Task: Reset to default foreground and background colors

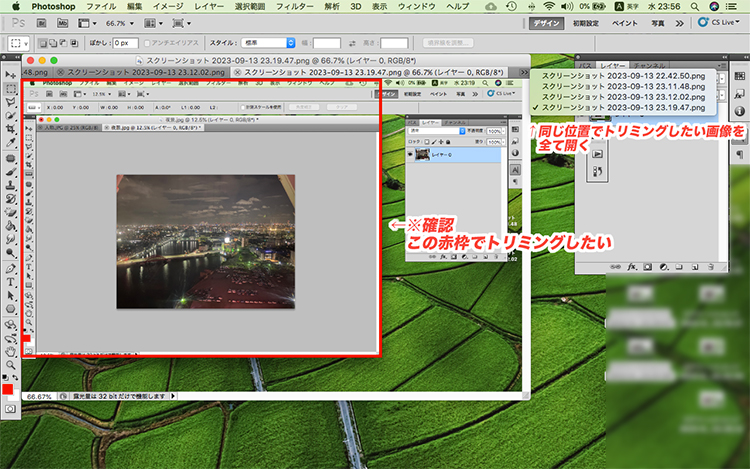Action: (5, 378)
